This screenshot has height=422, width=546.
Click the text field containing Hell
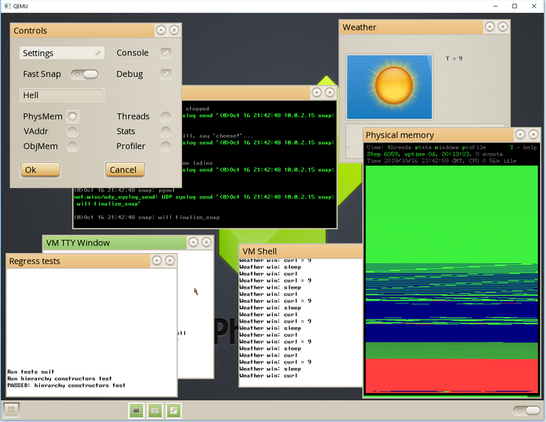click(62, 95)
